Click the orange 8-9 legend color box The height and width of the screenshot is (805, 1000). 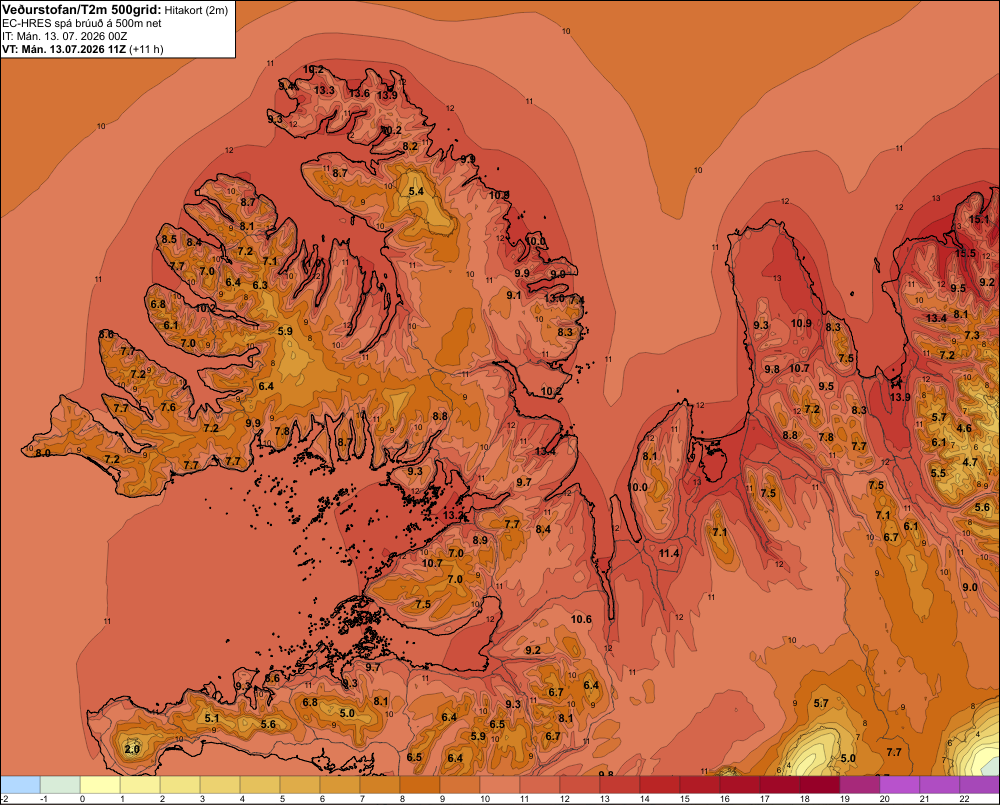(x=420, y=784)
